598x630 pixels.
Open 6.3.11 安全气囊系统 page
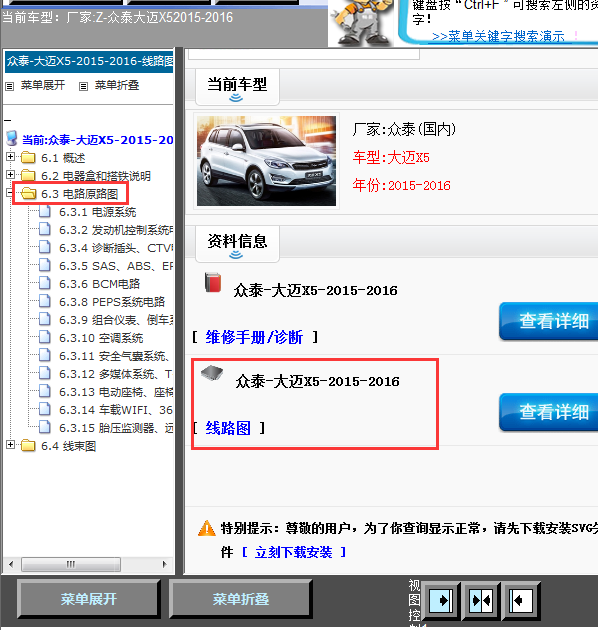coord(114,356)
